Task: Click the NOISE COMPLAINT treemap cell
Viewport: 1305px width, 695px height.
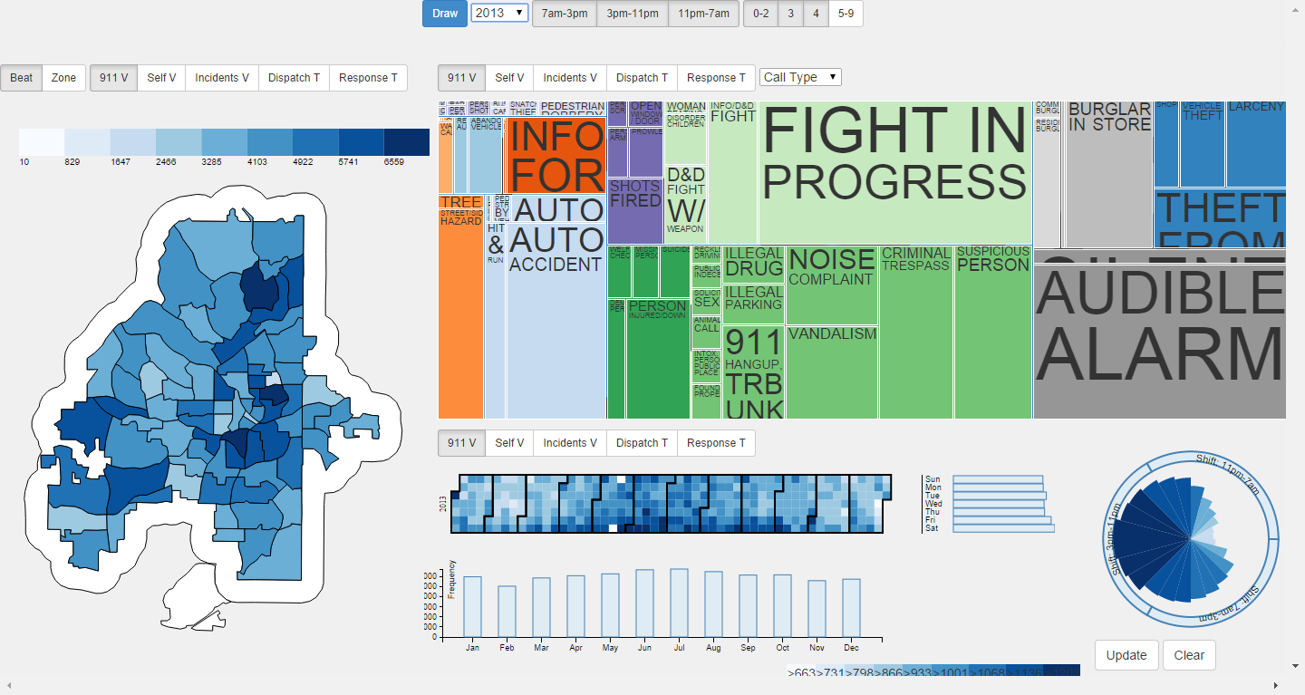Action: point(831,284)
